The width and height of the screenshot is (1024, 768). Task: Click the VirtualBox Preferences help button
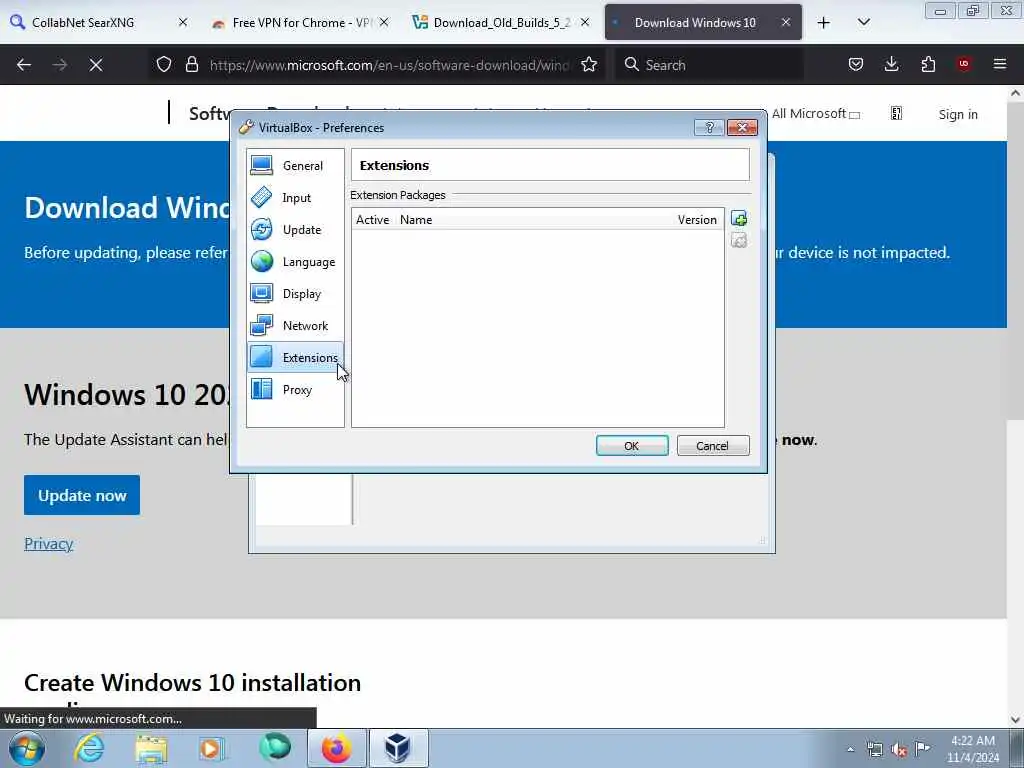[709, 127]
